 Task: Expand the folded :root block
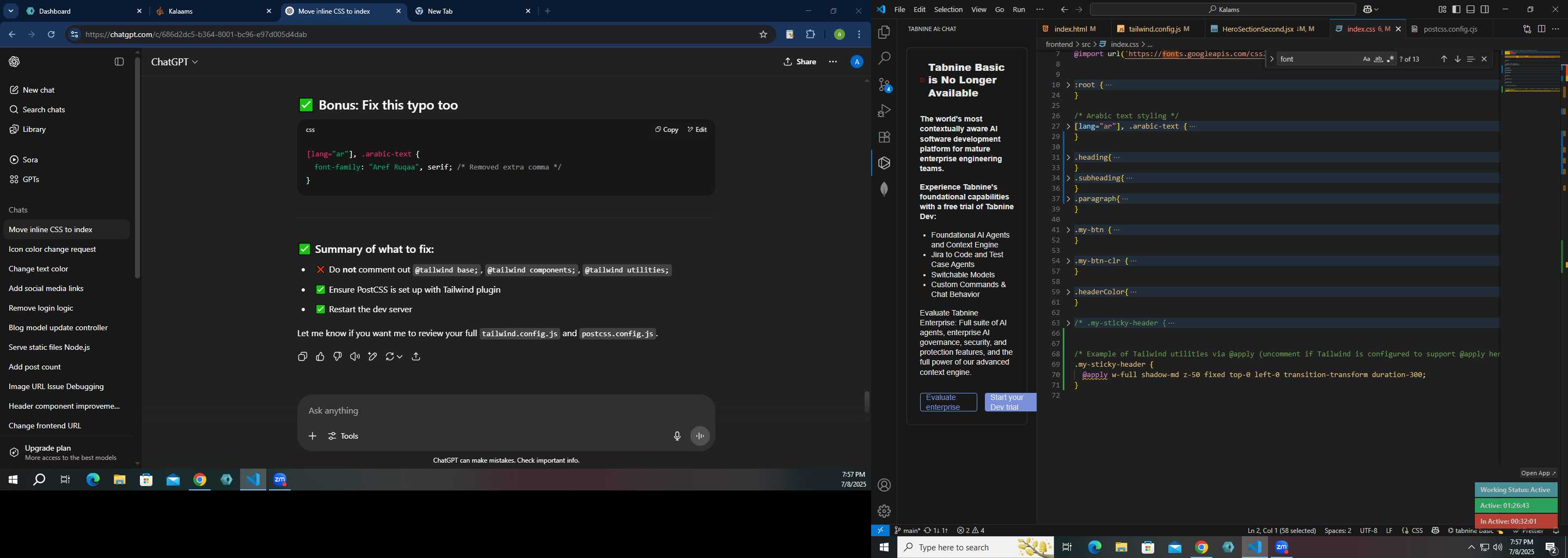tap(1068, 86)
